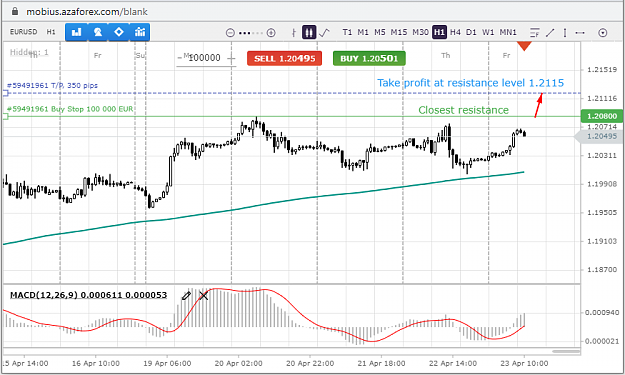Click the 23 Apr 10:00 time label
This screenshot has height=375, width=625.
coord(524,363)
